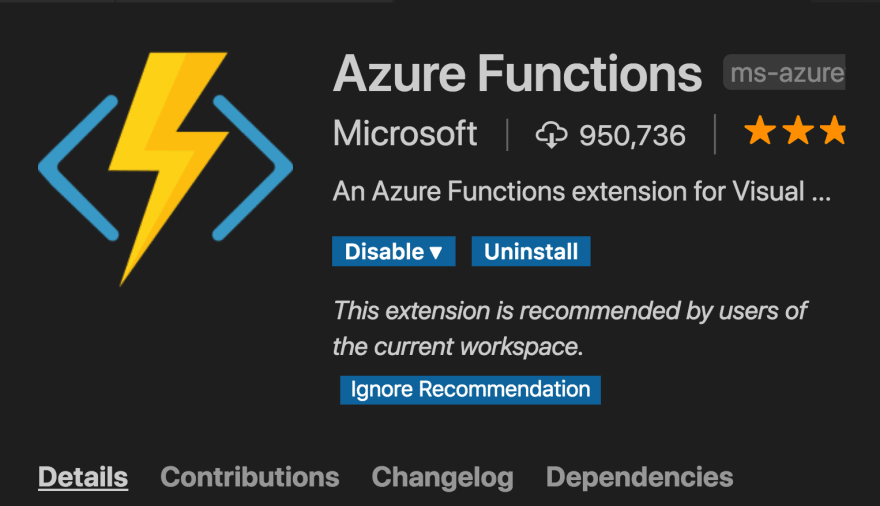
Task: Click the truncated extension description text
Action: [581, 191]
